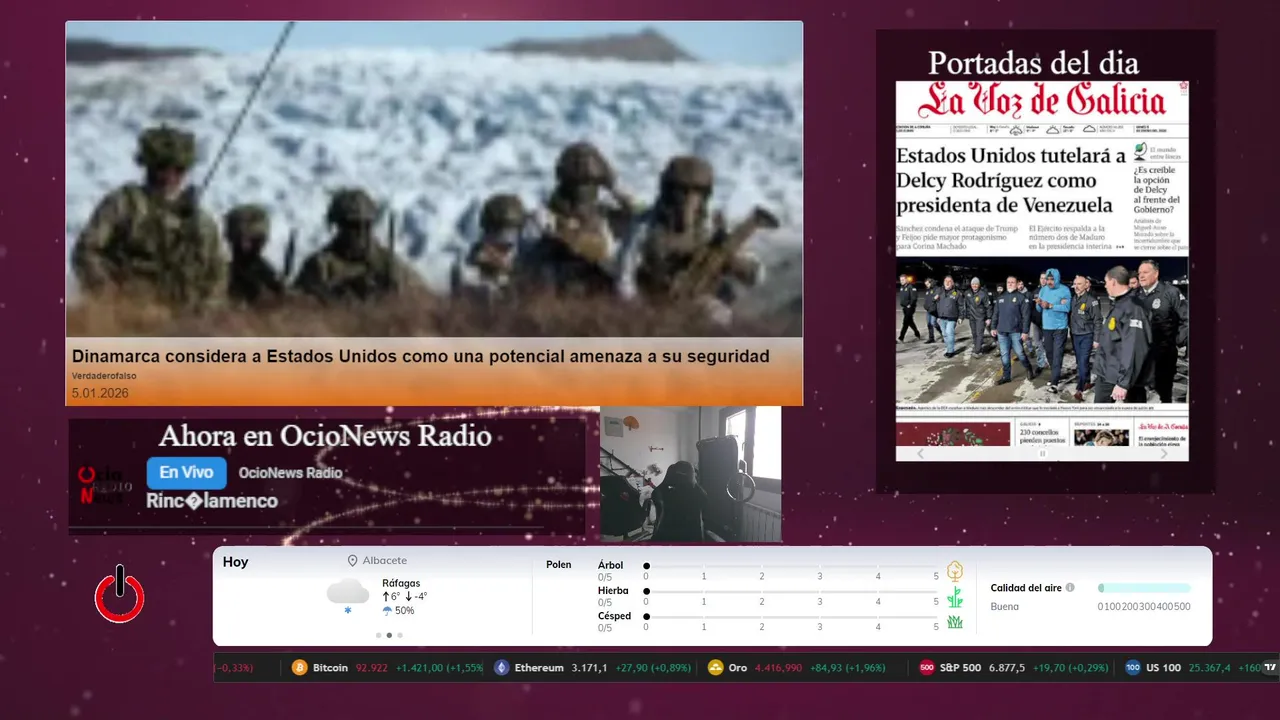Screen dimensions: 1280x720
Task: Click the Albacete location pin icon
Action: (352, 561)
